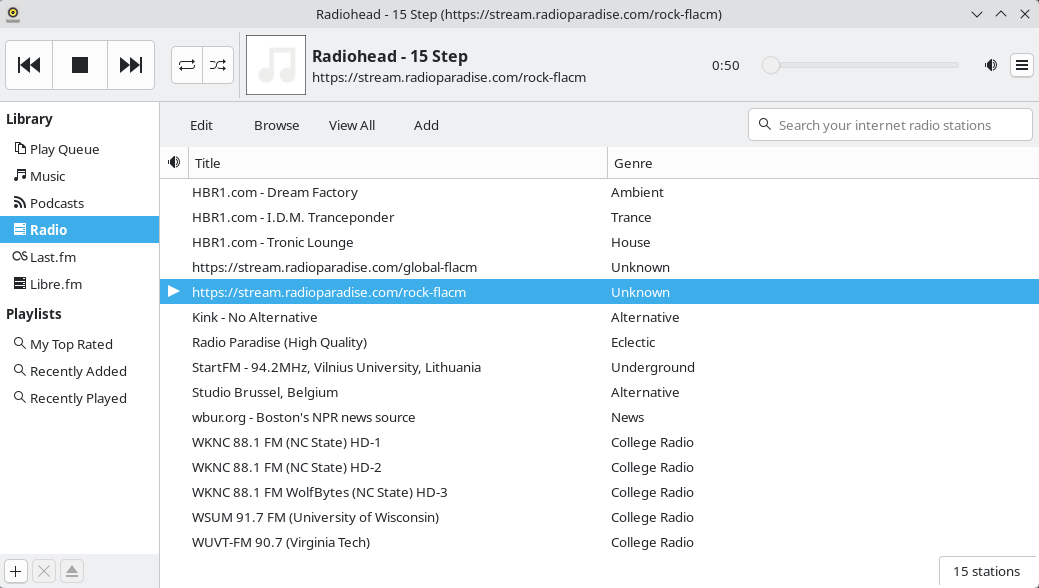Select the HBR1.com - Dream Factory station

pyautogui.click(x=599, y=192)
